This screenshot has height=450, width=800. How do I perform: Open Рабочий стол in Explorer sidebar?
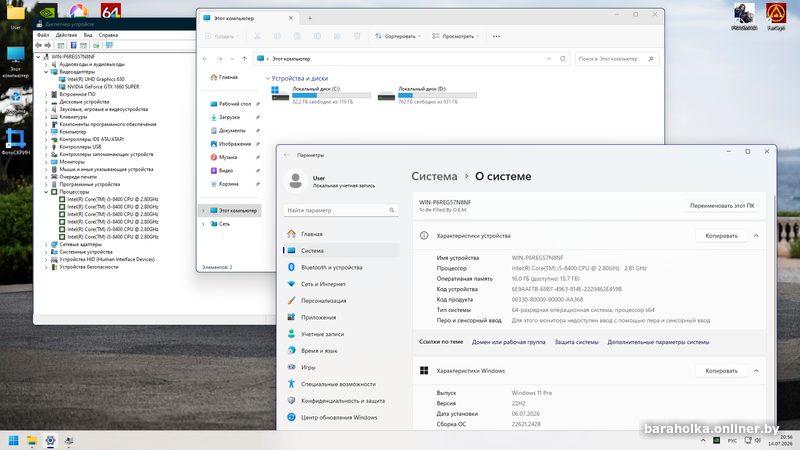(x=235, y=104)
